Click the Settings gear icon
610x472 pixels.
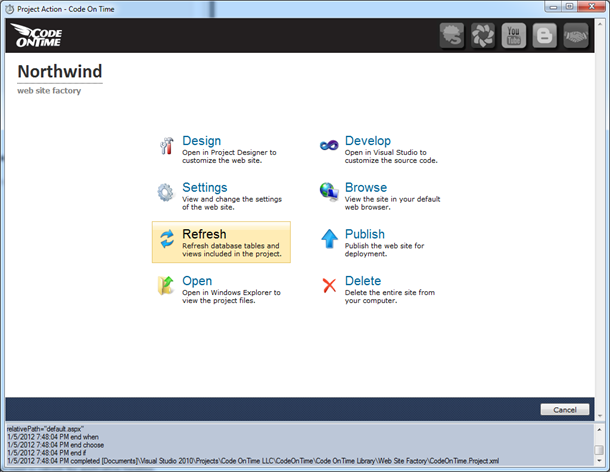[166, 192]
